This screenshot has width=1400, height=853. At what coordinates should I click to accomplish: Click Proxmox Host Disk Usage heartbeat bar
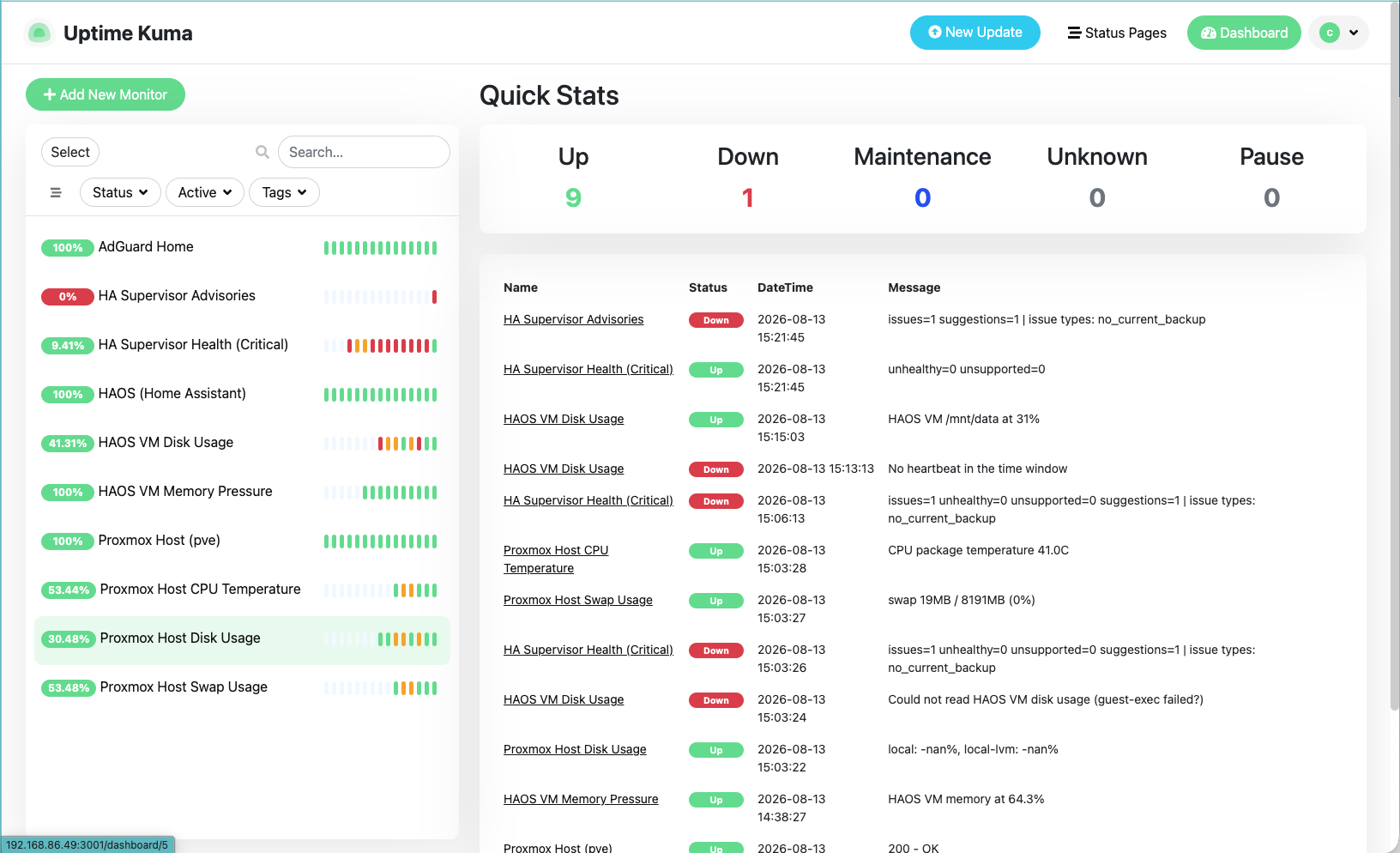[x=380, y=639]
